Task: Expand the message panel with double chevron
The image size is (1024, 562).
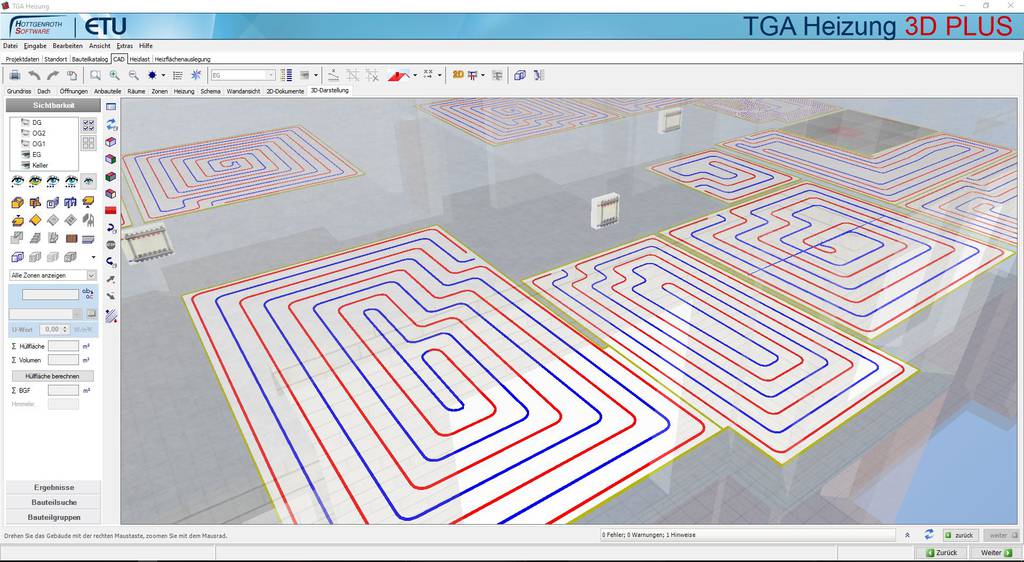Action: tap(907, 535)
